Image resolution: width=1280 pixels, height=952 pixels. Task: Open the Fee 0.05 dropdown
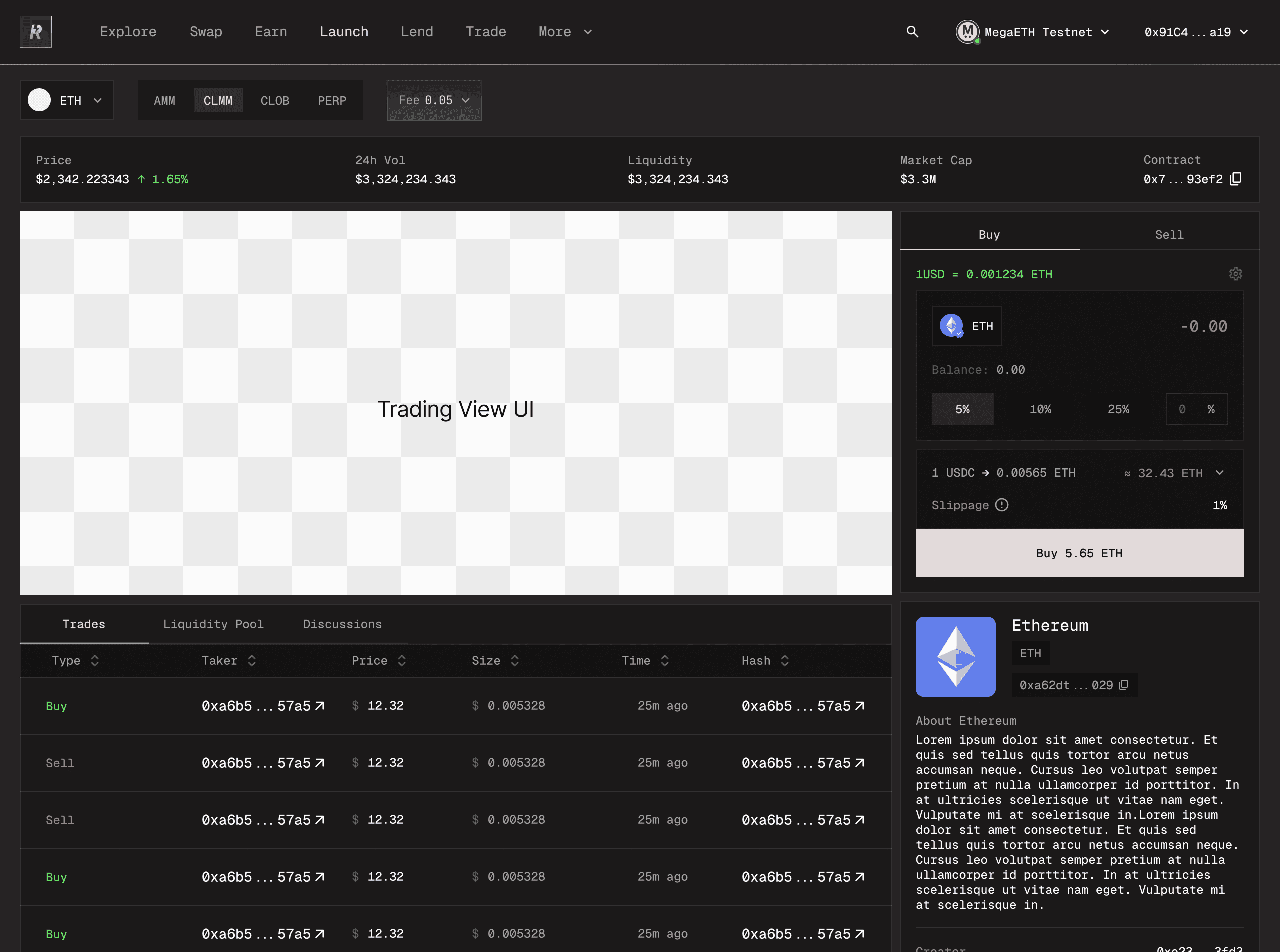(x=434, y=101)
